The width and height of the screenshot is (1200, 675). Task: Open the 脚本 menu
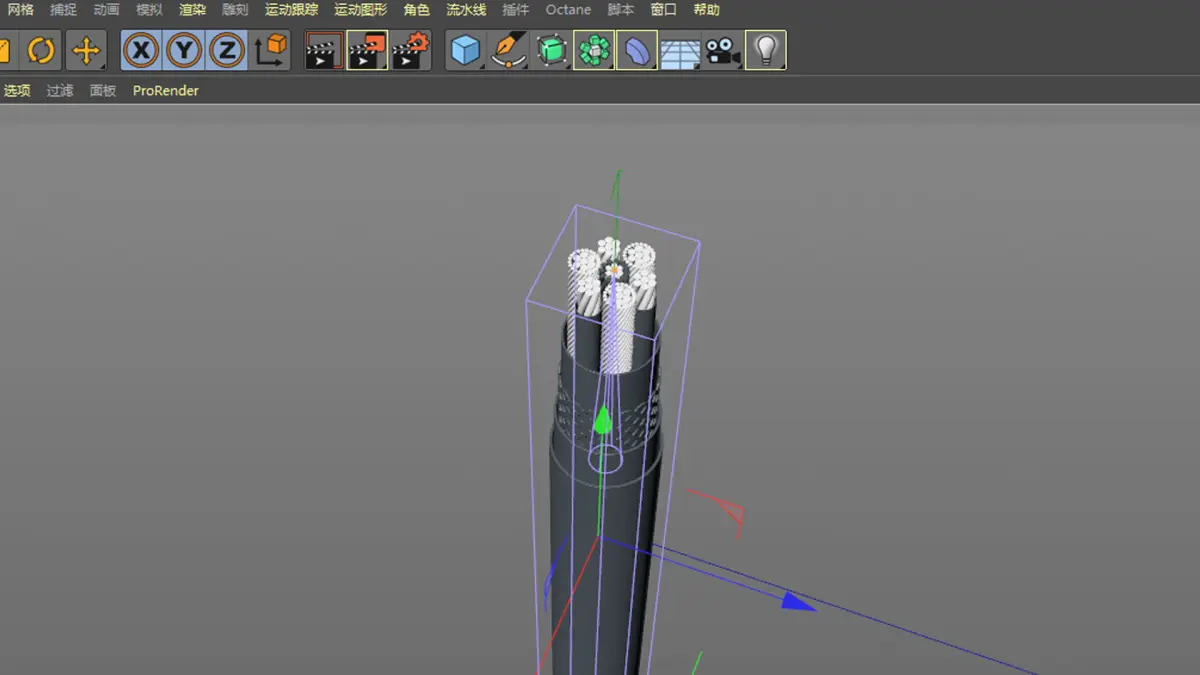pos(621,10)
